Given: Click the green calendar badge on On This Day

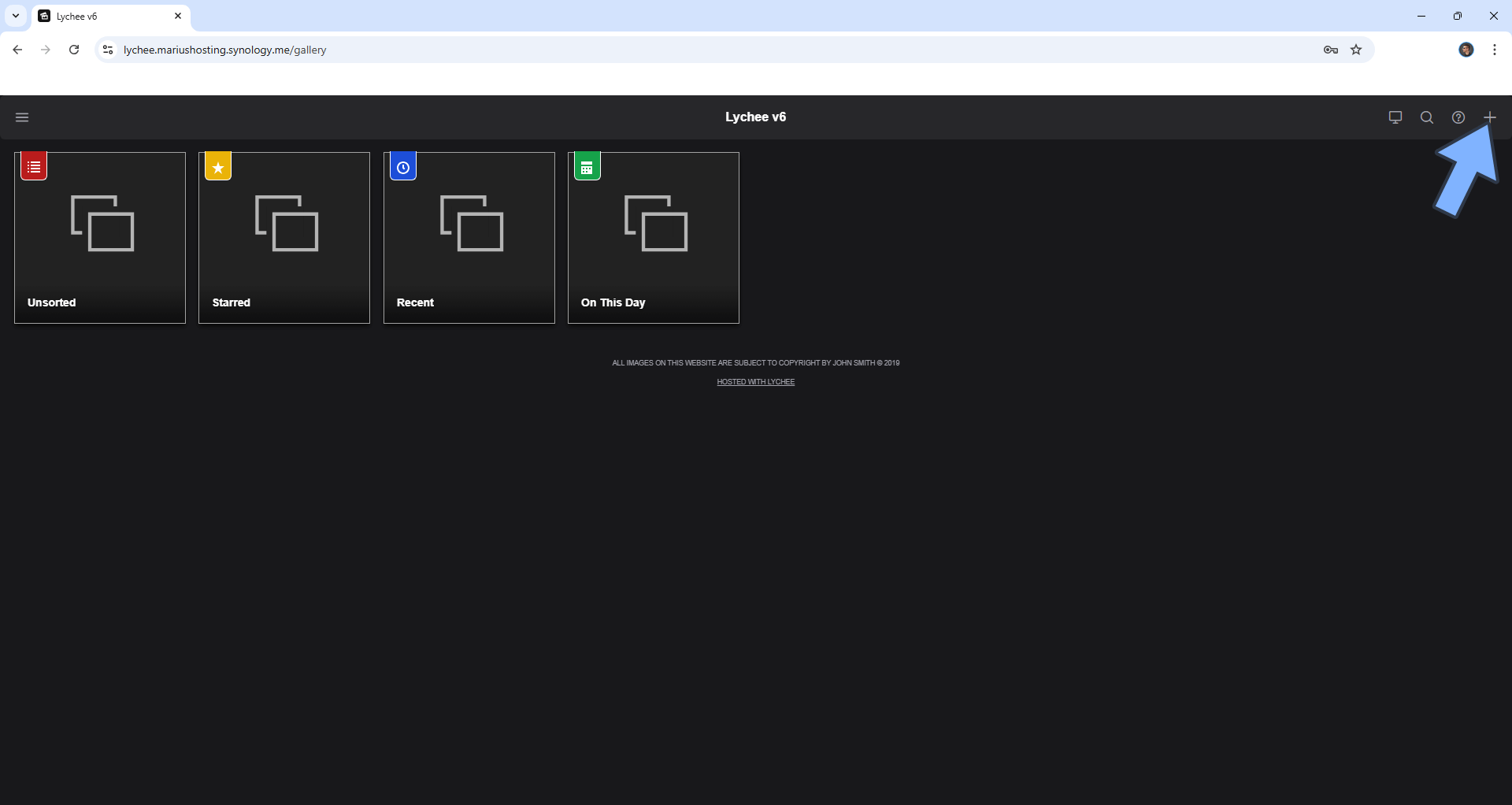Looking at the screenshot, I should tap(587, 166).
